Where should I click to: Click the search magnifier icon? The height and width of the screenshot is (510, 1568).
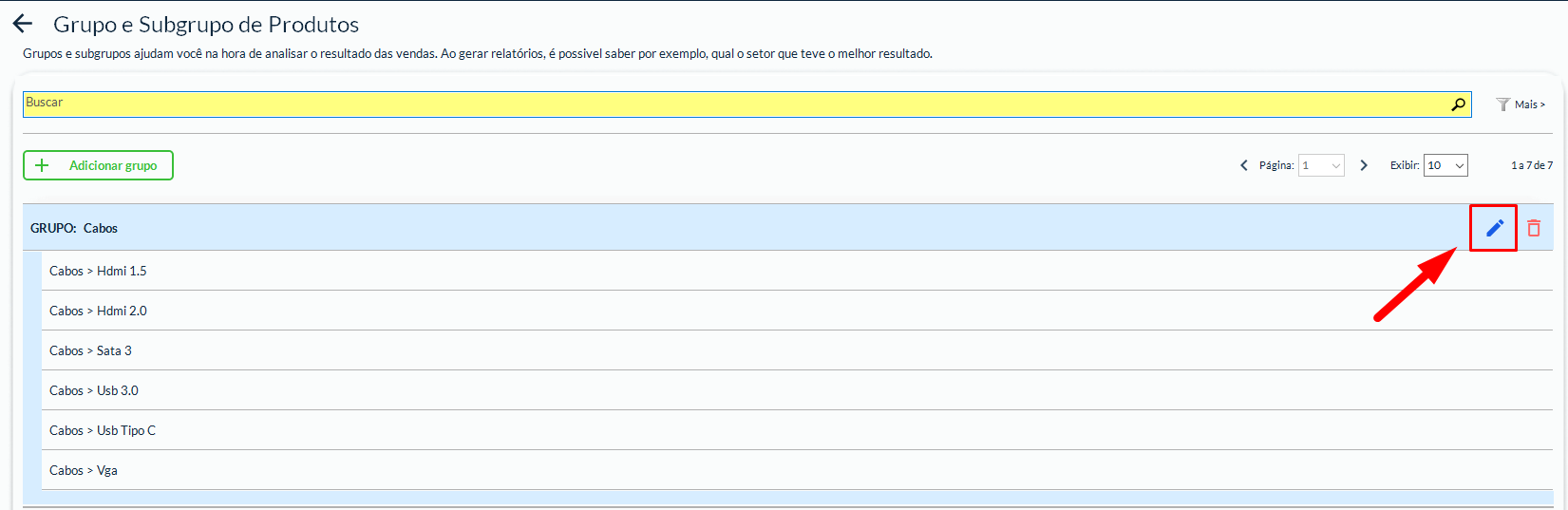click(1458, 104)
